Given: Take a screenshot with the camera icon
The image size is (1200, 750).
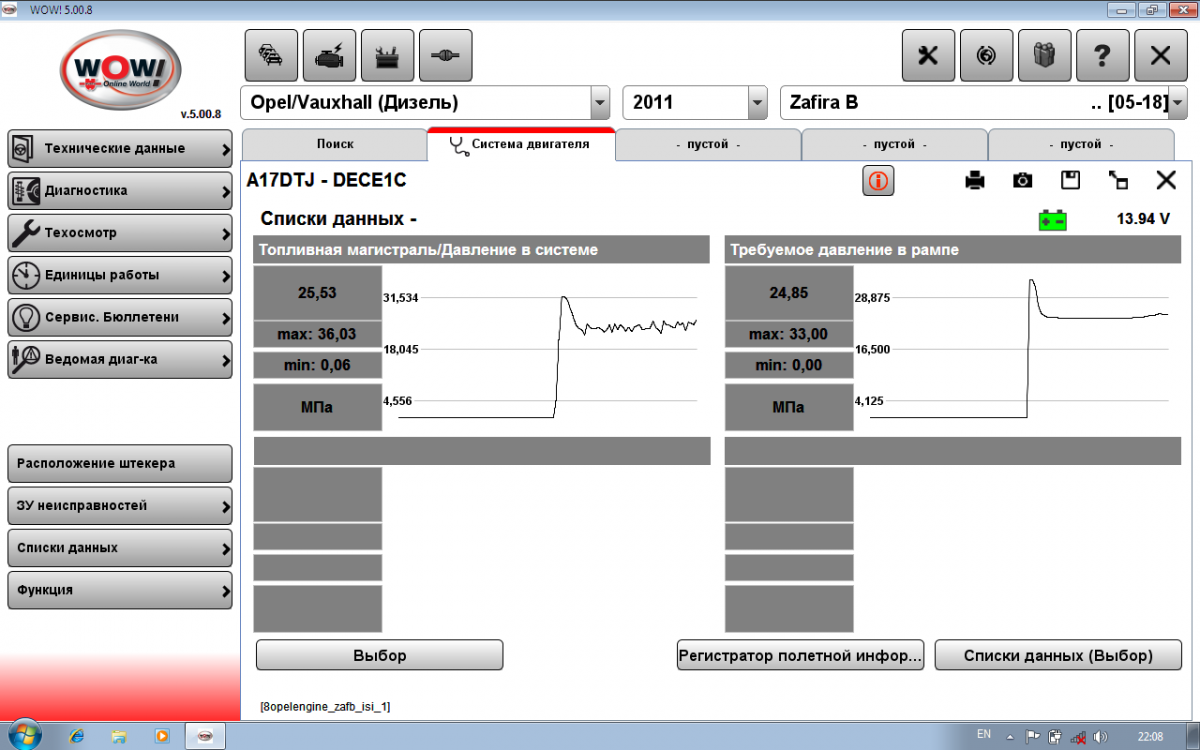Looking at the screenshot, I should [1022, 180].
